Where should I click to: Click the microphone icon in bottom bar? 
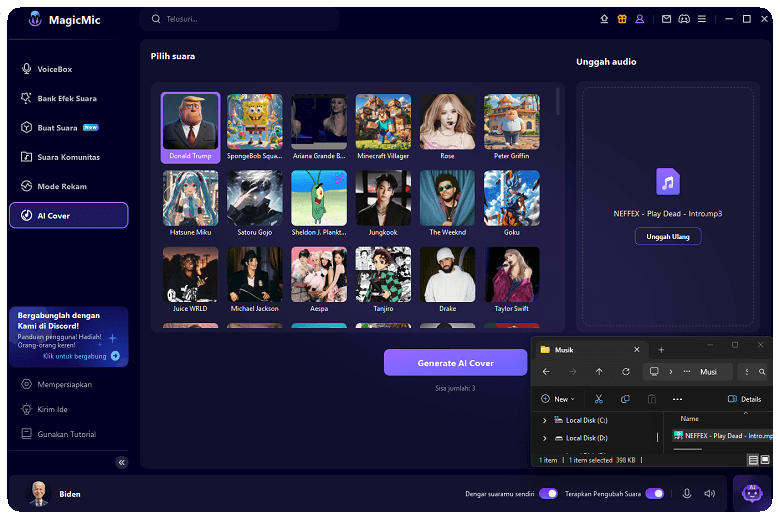(x=686, y=494)
